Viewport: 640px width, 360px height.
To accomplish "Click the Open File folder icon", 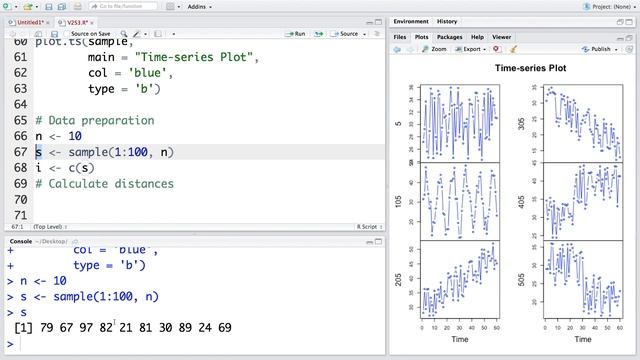I will (28, 7).
